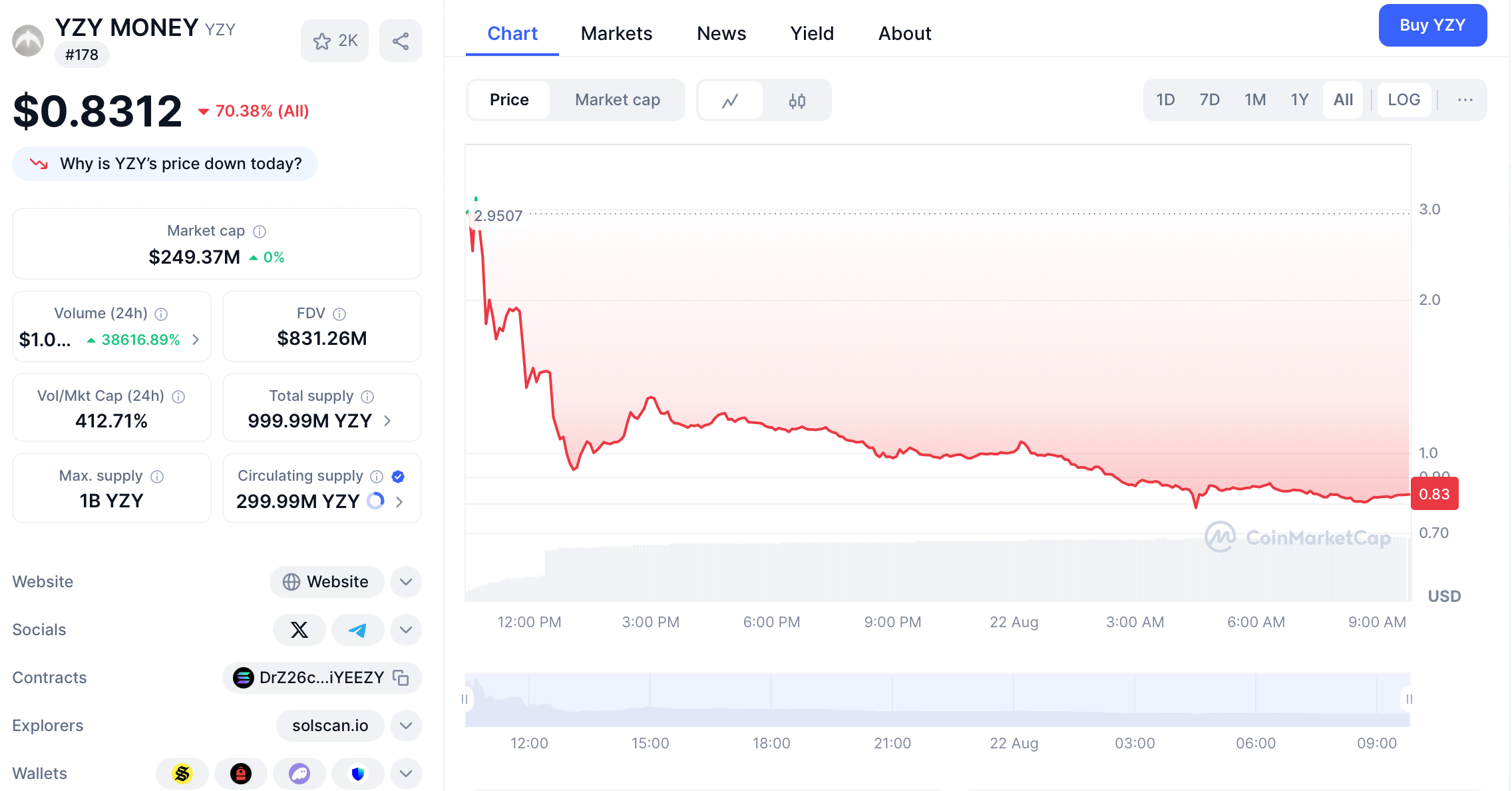
Task: Switch chart to Market cap view
Action: (x=617, y=100)
